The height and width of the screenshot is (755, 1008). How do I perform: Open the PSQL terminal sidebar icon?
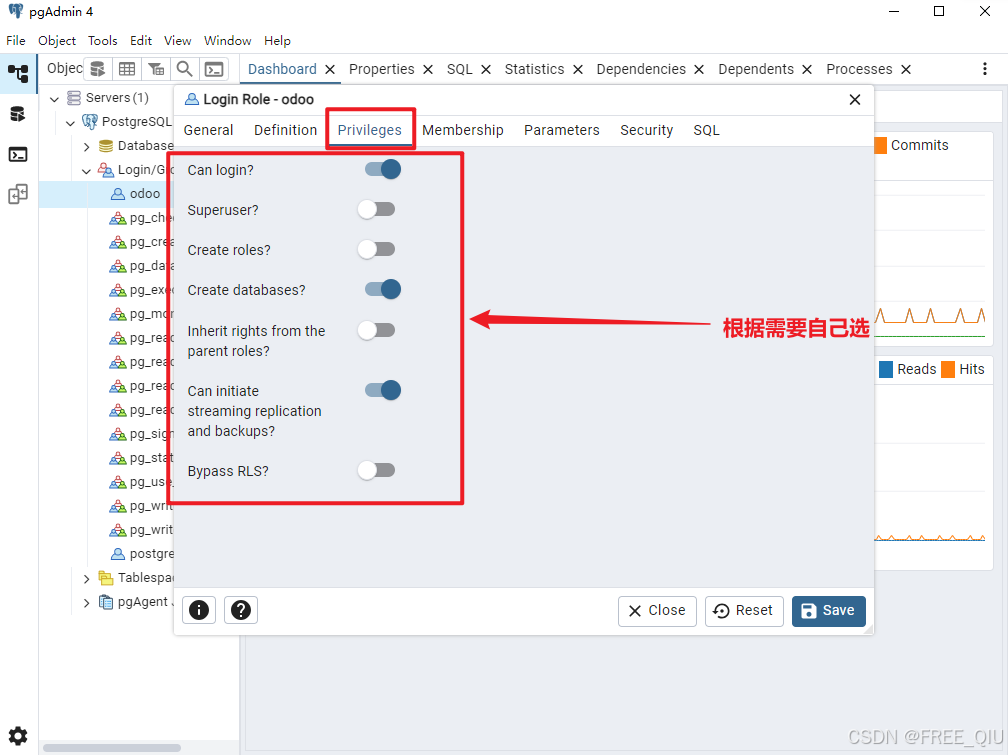tap(18, 154)
